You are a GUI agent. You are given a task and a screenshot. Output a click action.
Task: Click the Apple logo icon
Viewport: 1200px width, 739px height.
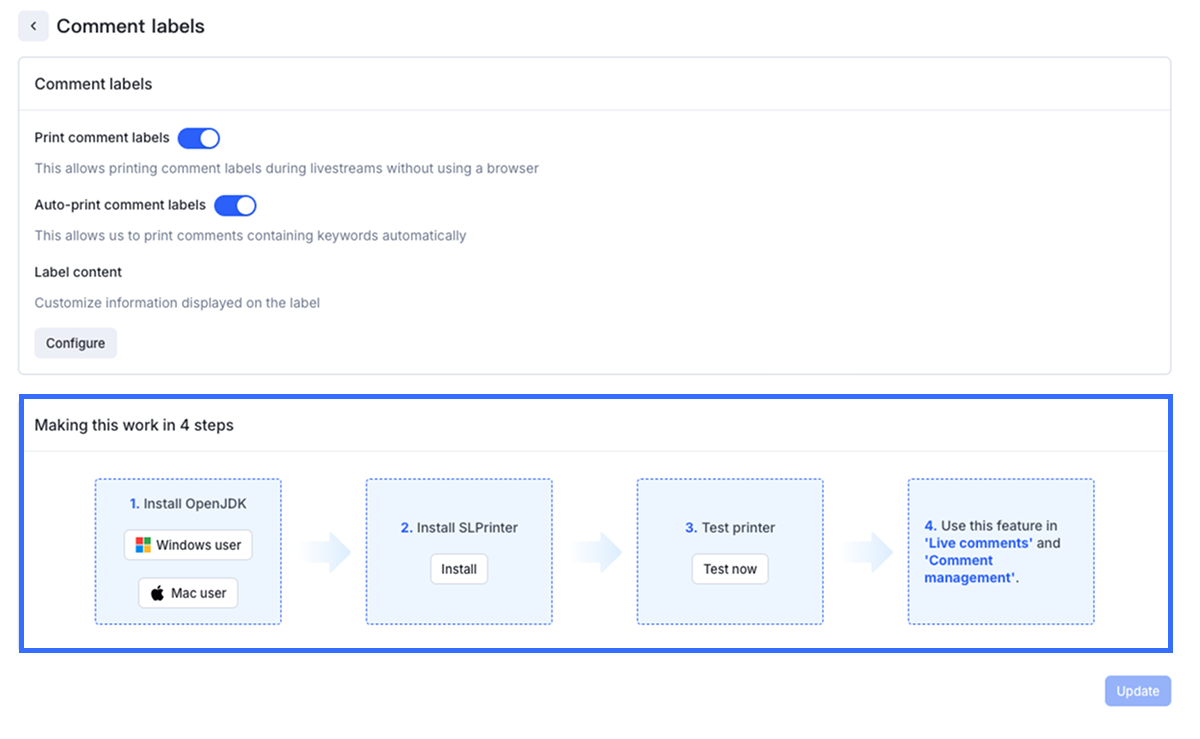[x=157, y=593]
